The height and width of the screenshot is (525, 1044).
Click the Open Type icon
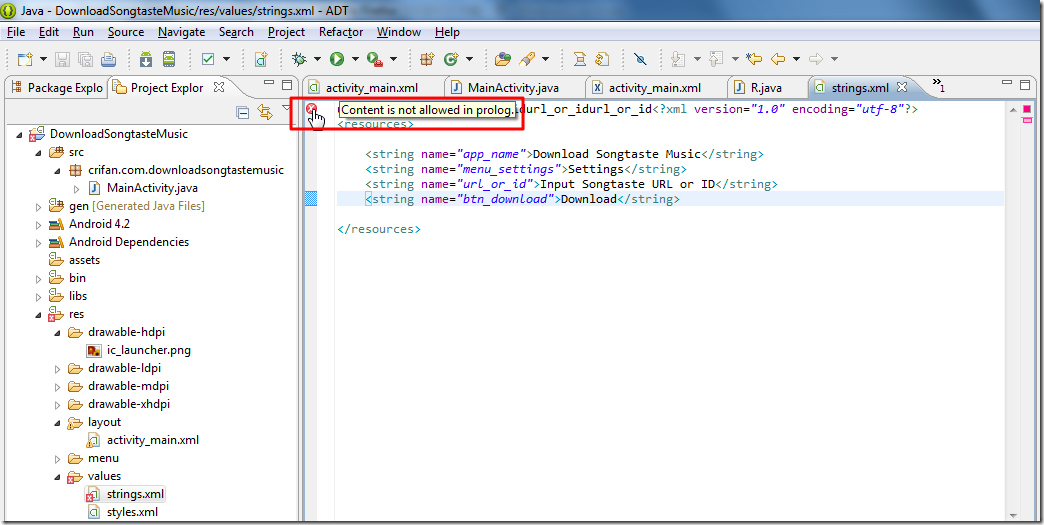pos(503,59)
